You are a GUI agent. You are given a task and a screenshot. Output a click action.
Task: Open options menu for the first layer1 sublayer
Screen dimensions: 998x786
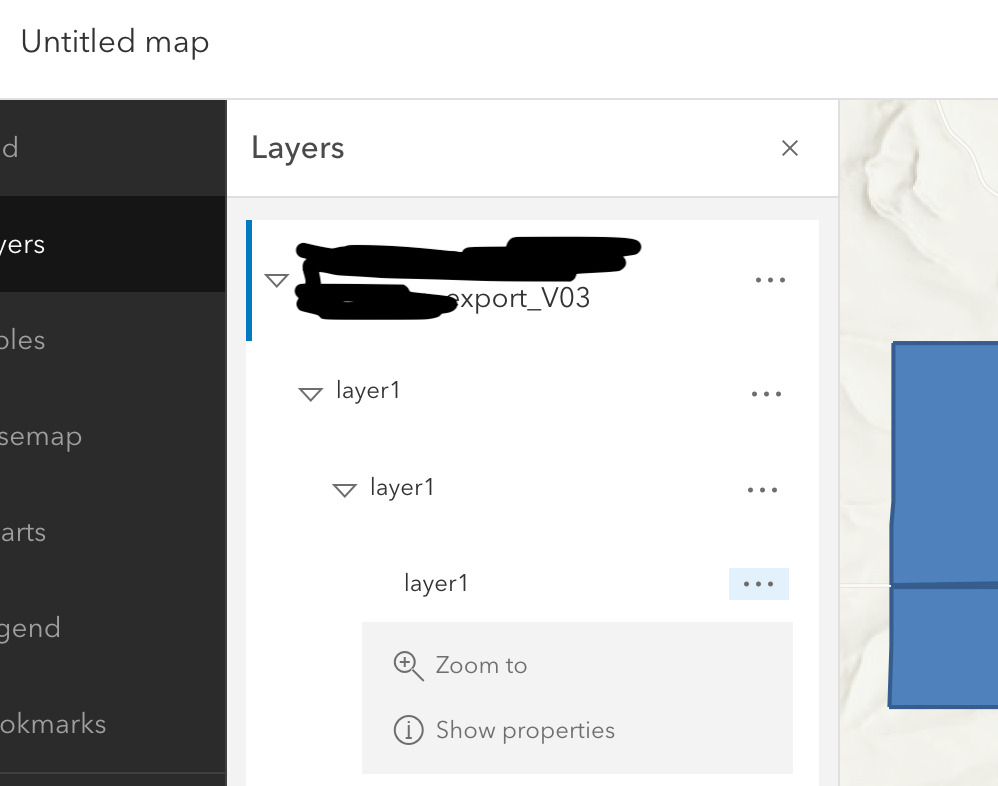click(766, 393)
